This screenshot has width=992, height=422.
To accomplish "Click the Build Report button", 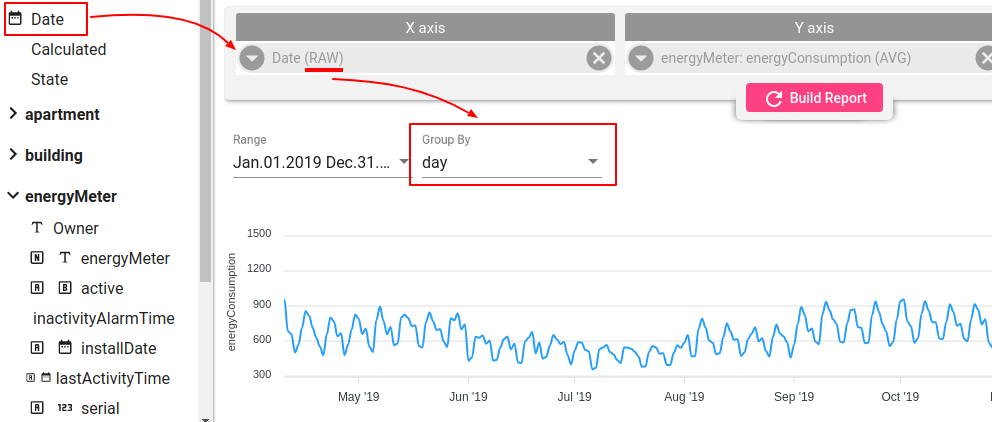I will (814, 98).
